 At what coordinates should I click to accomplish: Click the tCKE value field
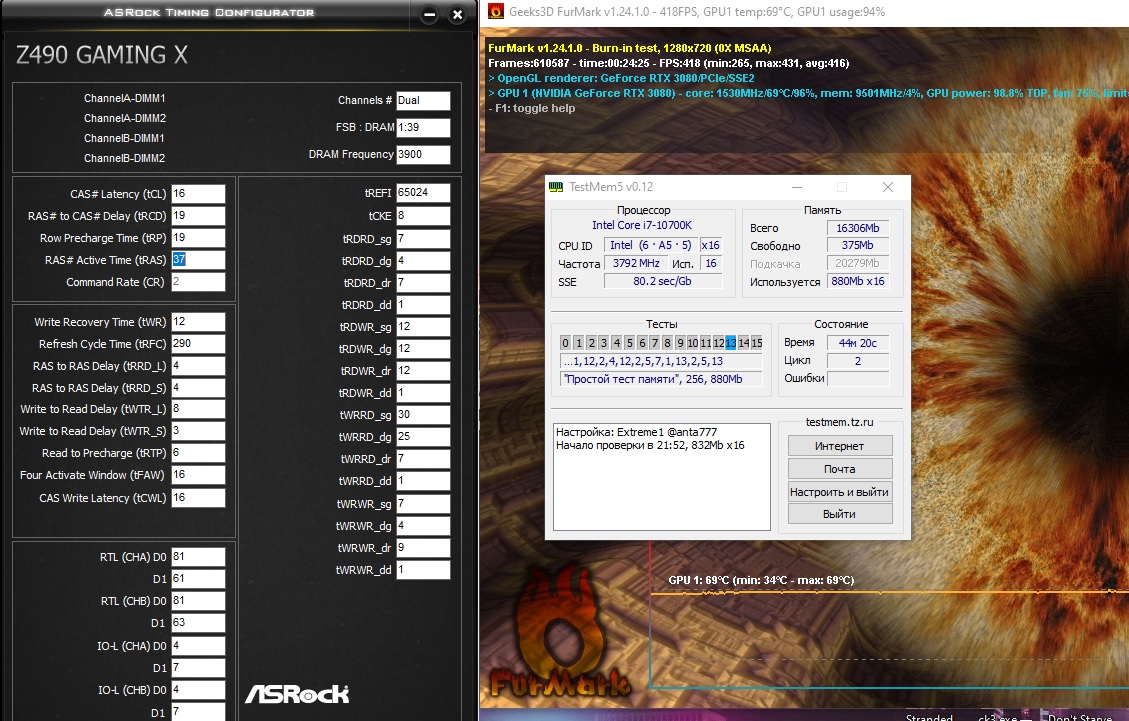(423, 216)
